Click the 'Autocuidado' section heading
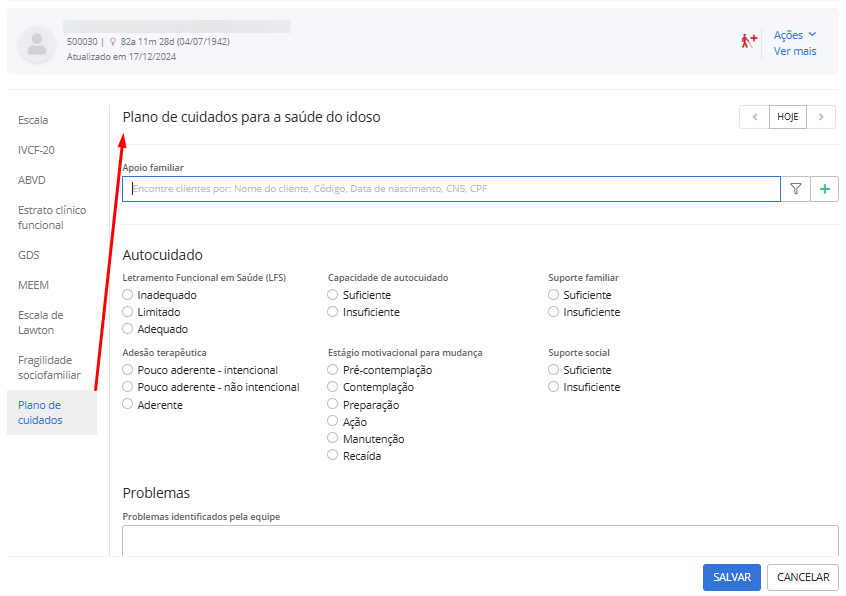The height and width of the screenshot is (596, 846). click(162, 255)
